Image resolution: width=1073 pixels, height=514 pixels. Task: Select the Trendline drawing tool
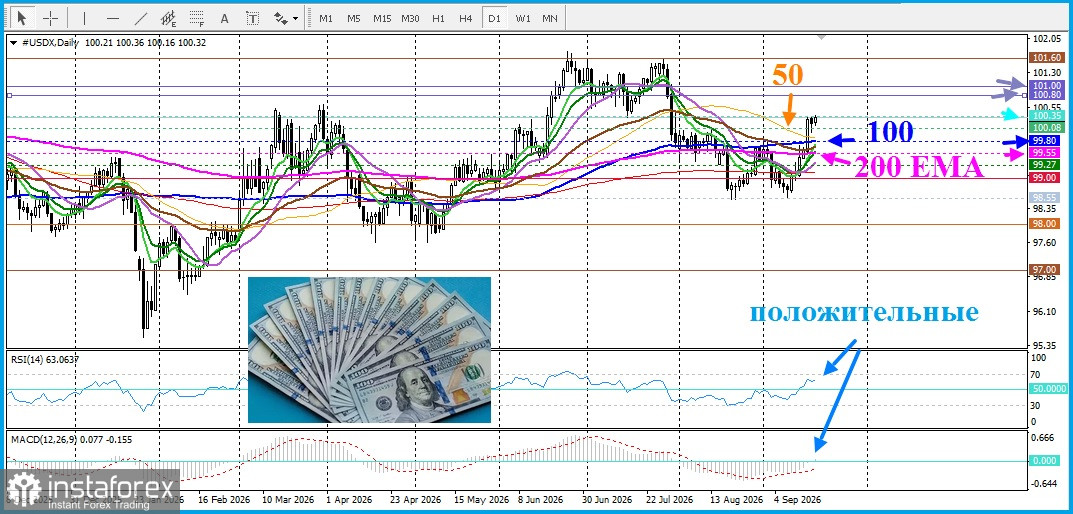pos(141,18)
